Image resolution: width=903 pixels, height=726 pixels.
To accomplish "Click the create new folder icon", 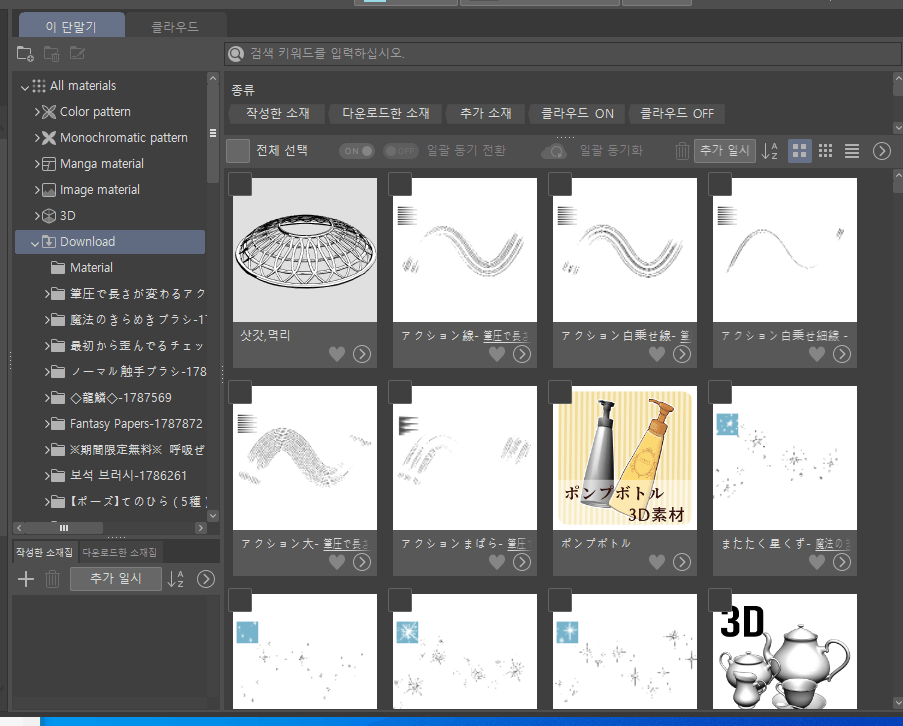I will click(25, 53).
